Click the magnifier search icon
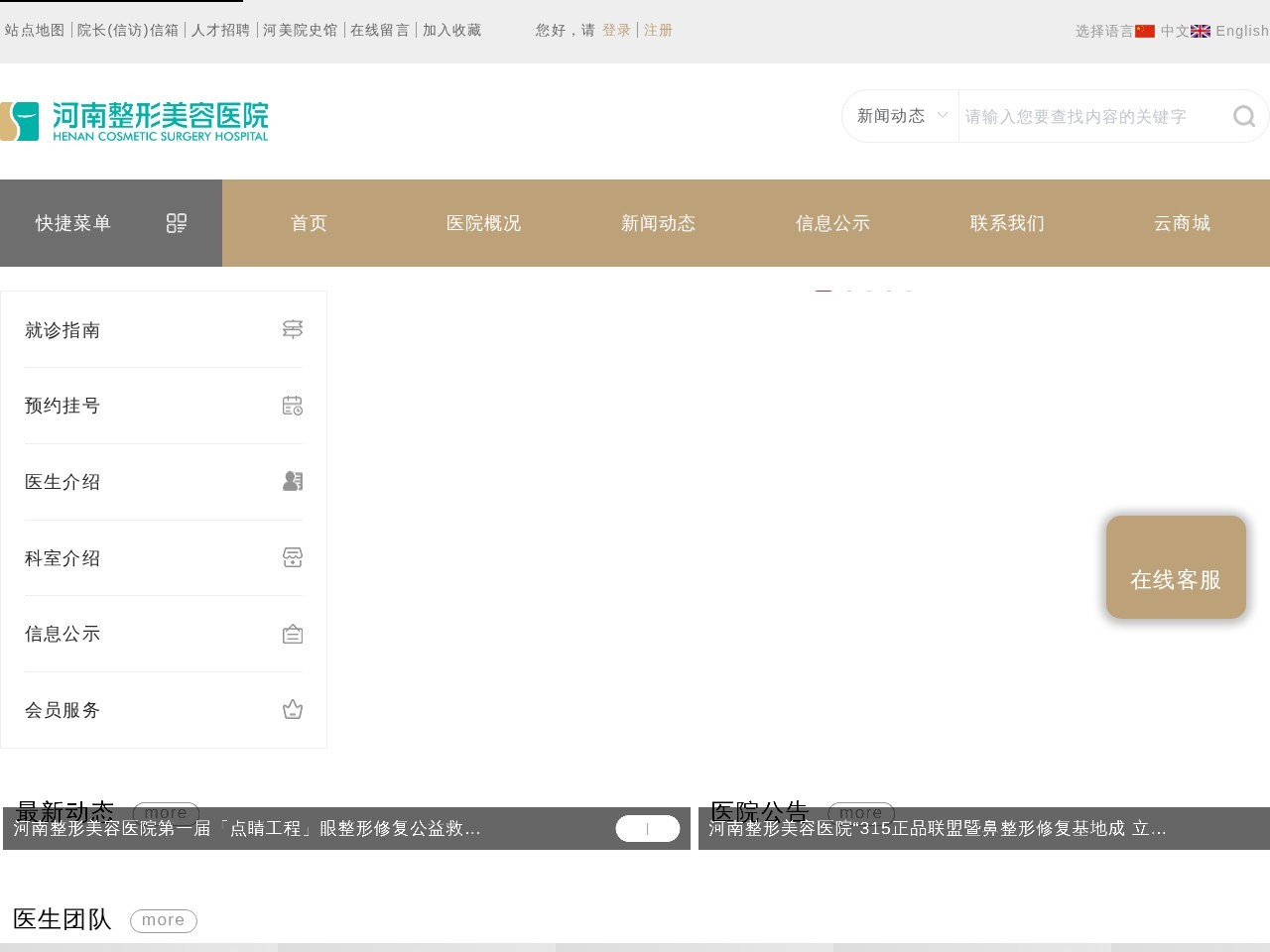Viewport: 1270px width, 952px height. click(1243, 117)
